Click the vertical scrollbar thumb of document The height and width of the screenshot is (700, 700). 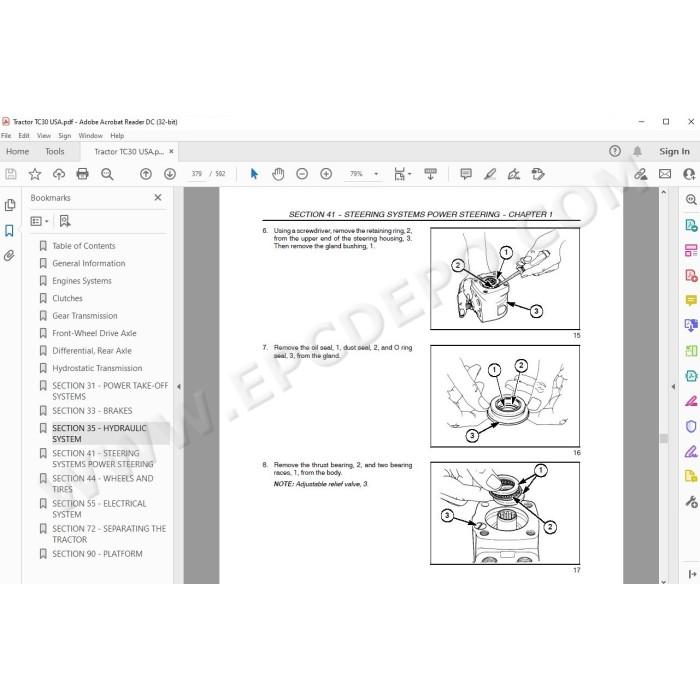coord(663,438)
